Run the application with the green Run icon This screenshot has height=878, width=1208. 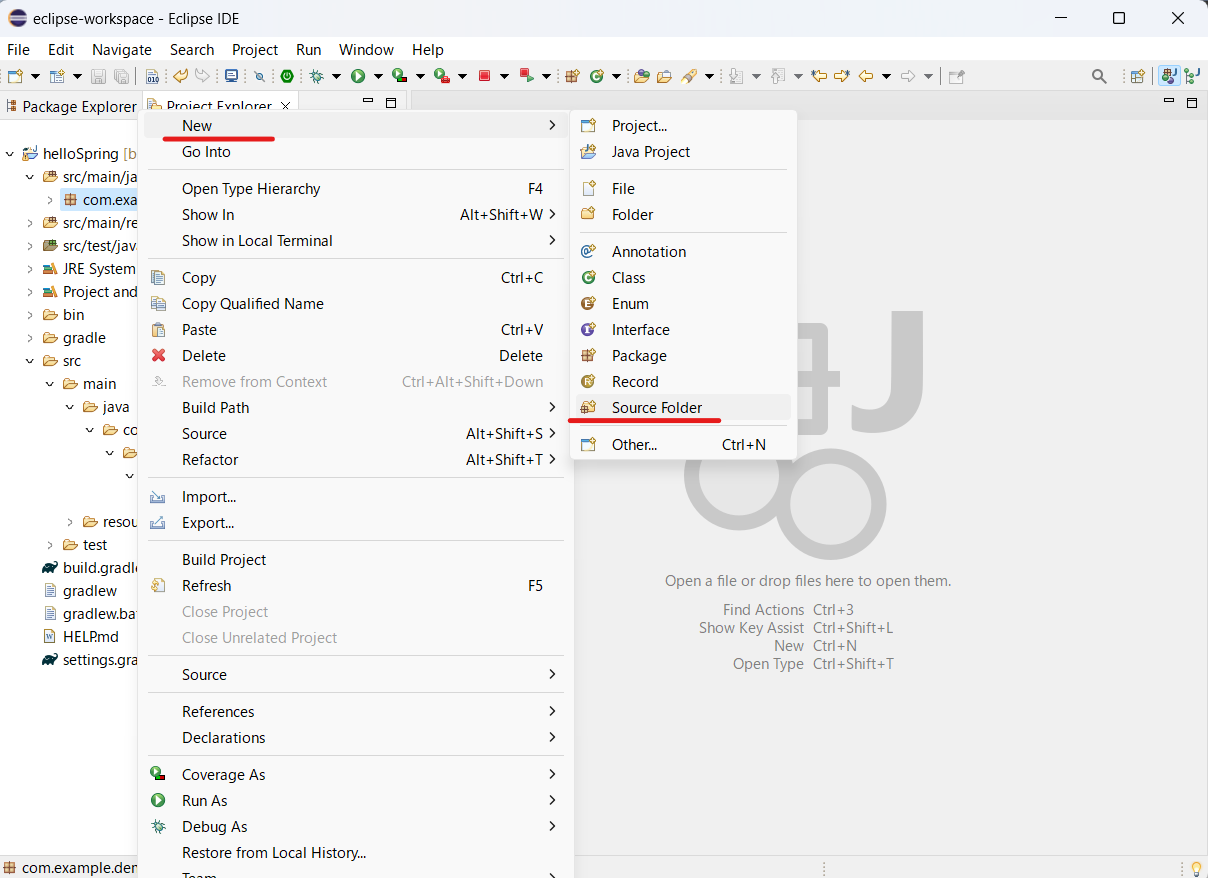coord(358,76)
